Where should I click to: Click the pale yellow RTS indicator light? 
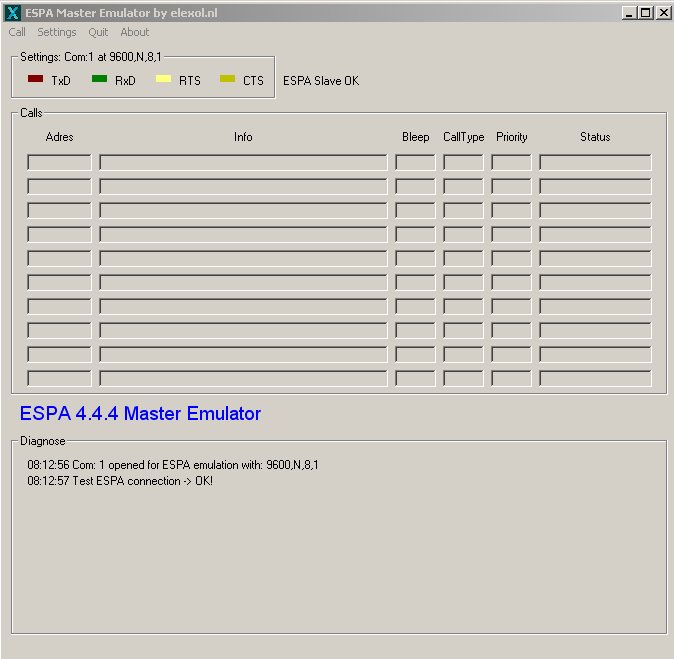(x=163, y=79)
